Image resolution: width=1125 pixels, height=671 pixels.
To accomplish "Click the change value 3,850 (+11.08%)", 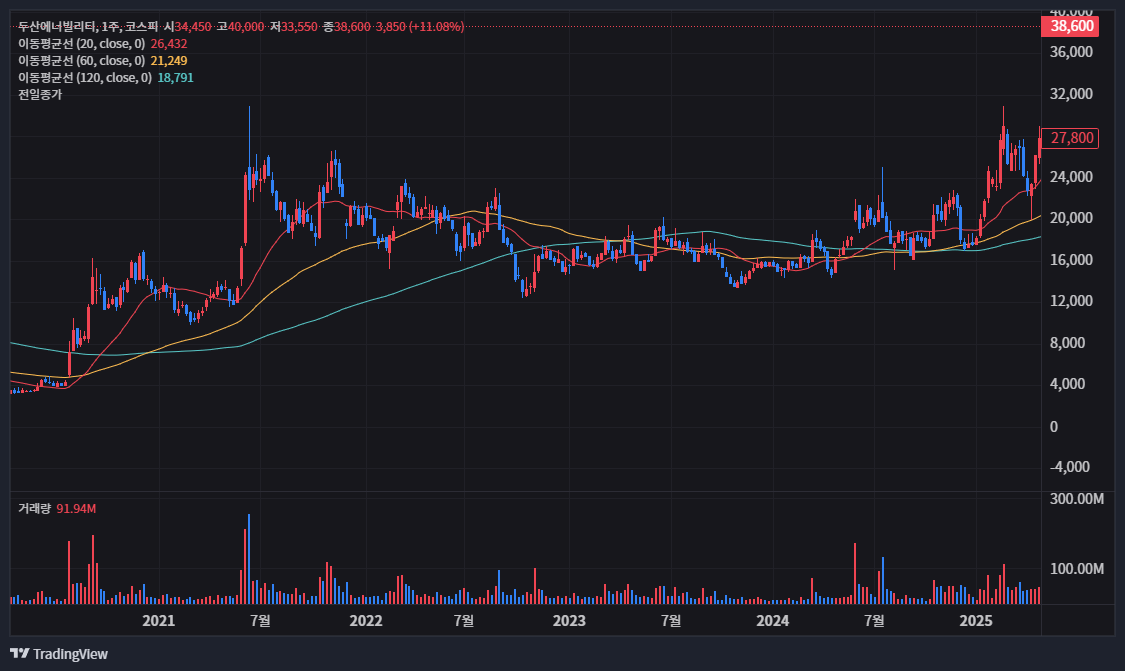I will [420, 27].
